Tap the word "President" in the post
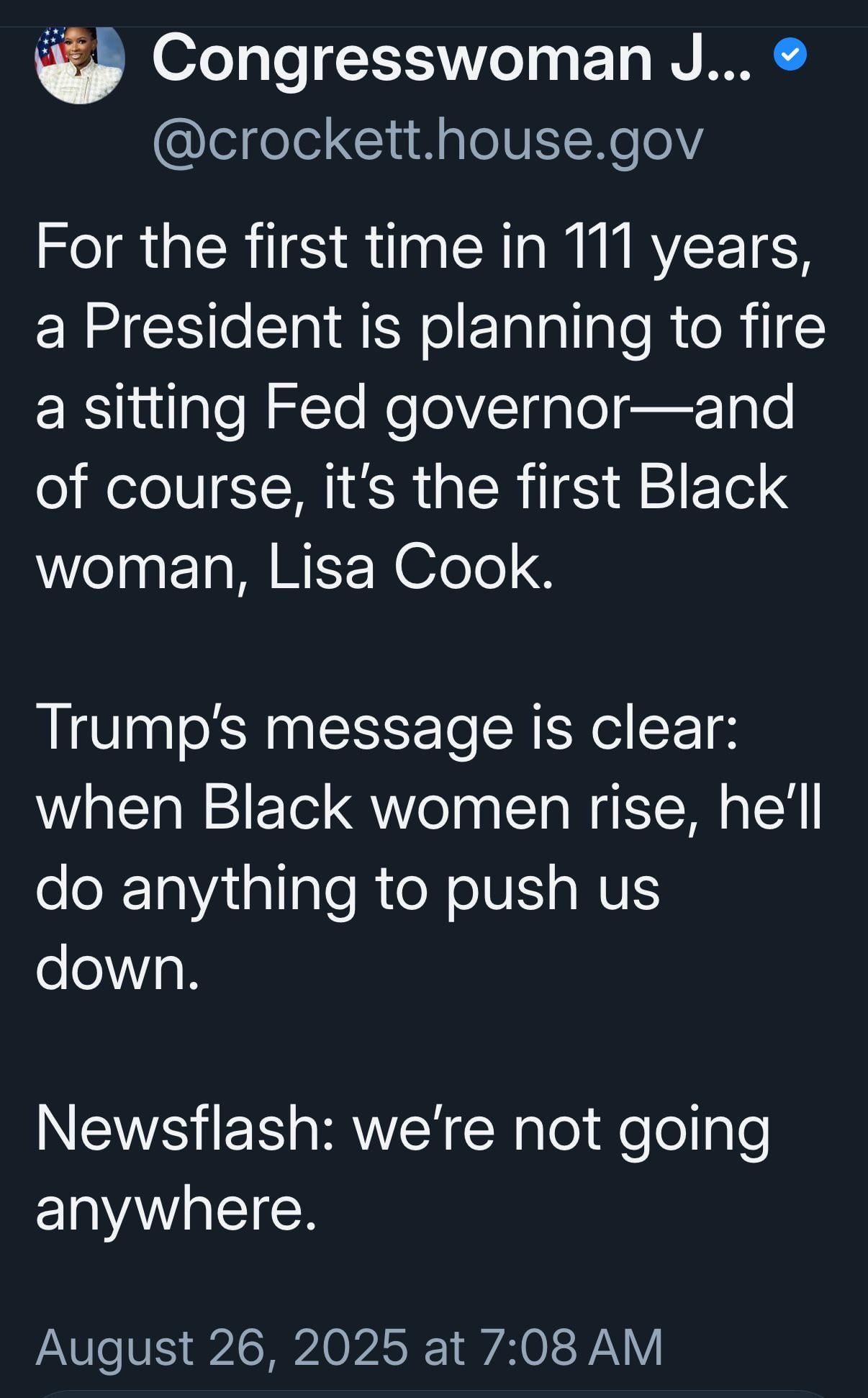The height and width of the screenshot is (1398, 868). (212, 326)
